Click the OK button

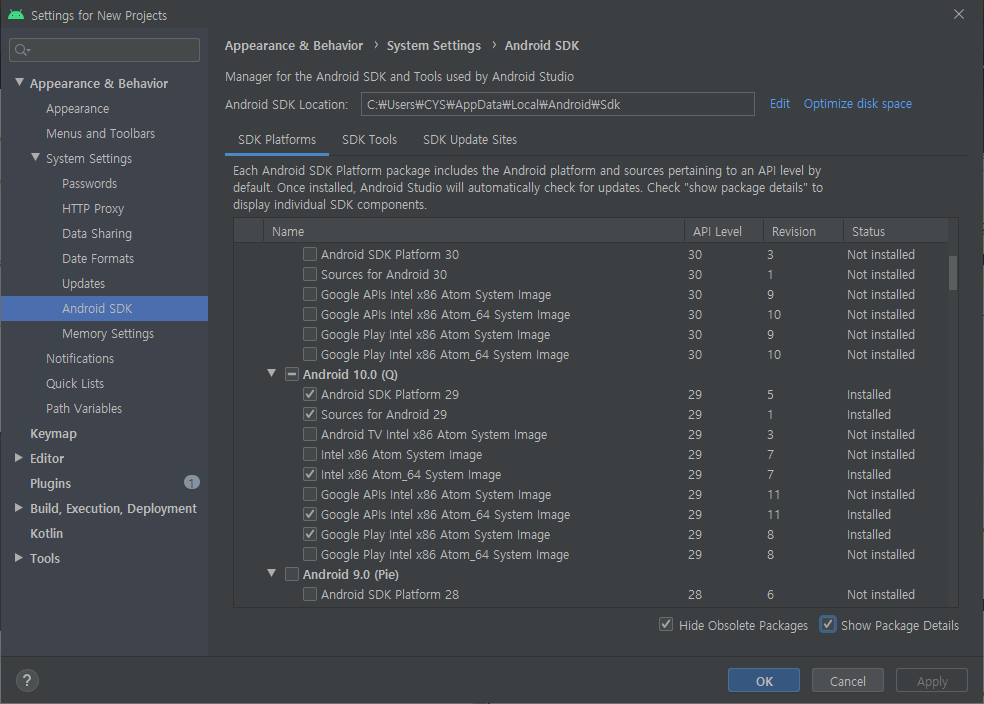coord(764,681)
